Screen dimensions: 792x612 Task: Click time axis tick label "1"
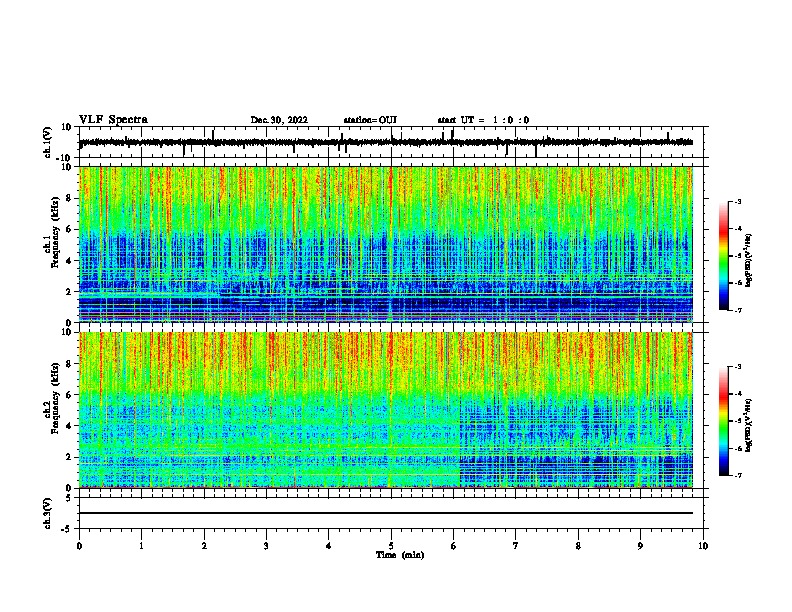click(x=141, y=546)
